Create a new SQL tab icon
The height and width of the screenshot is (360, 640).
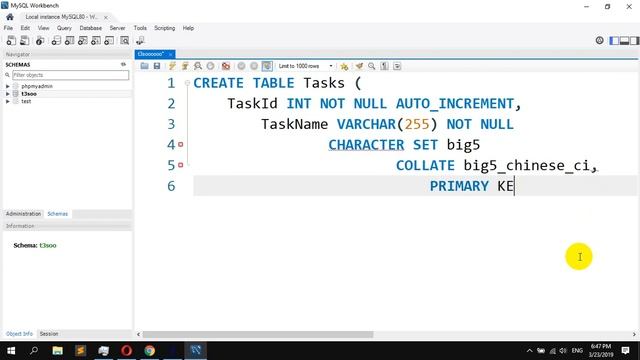point(11,40)
